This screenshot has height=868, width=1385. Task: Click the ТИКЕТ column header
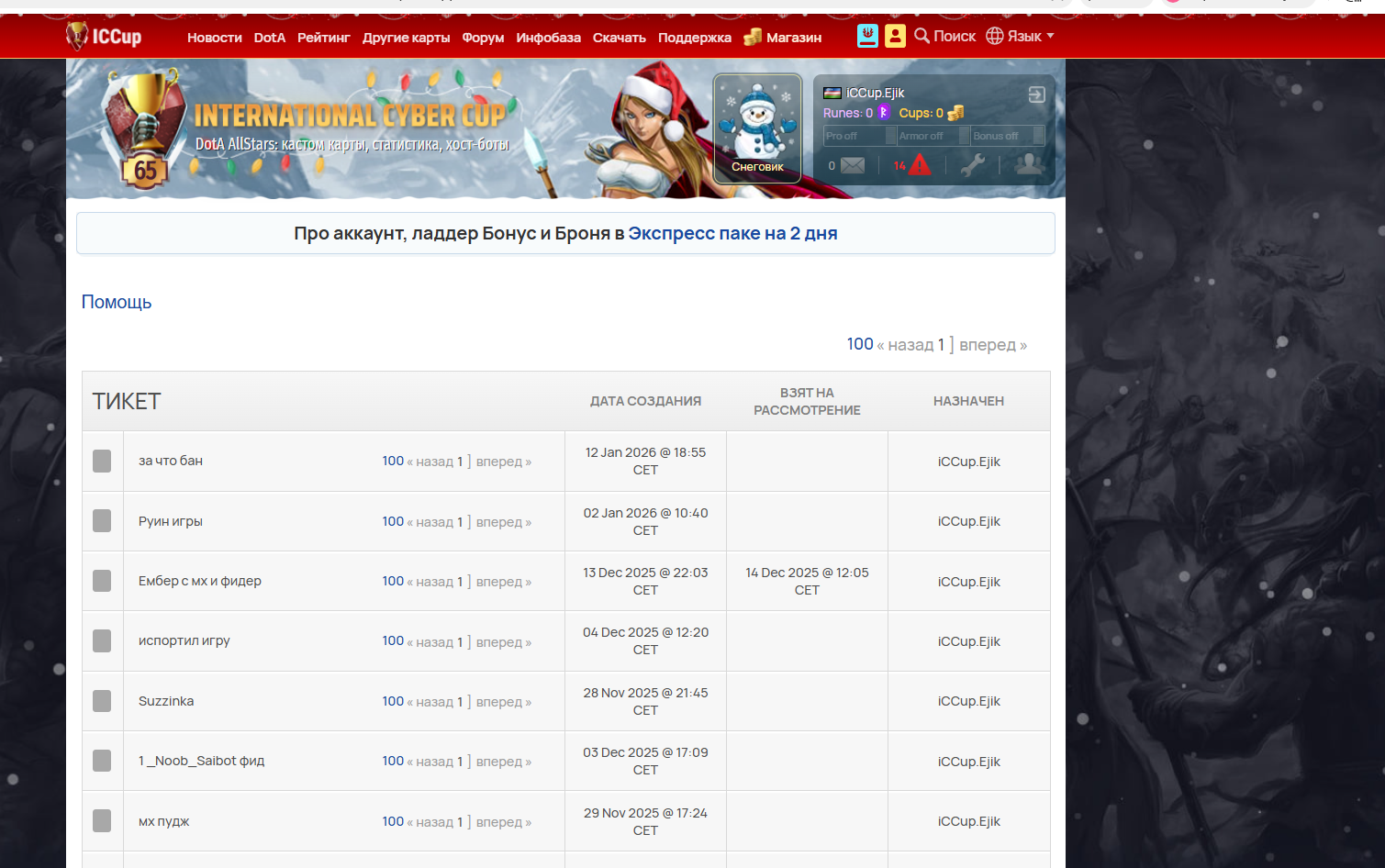coord(127,401)
